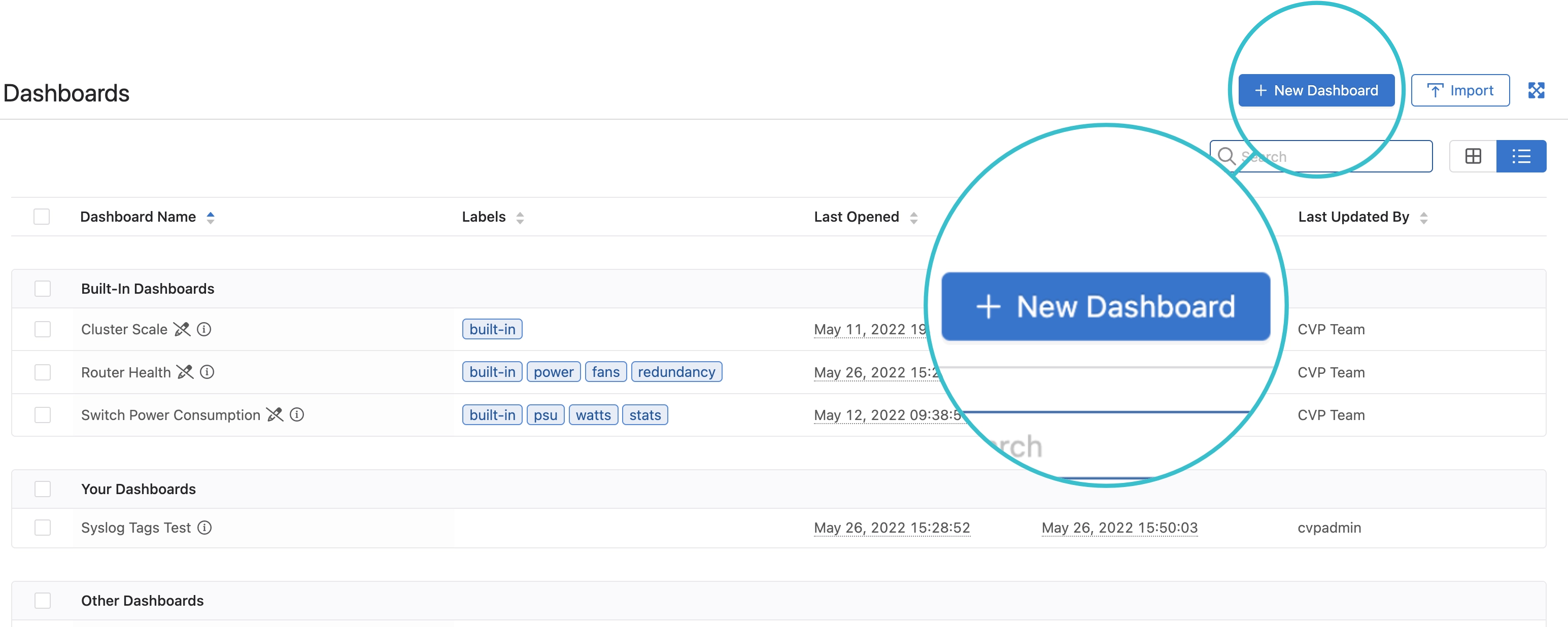This screenshot has height=627, width=1568.
Task: Click Syslog Tags Test info icon
Action: tap(205, 528)
